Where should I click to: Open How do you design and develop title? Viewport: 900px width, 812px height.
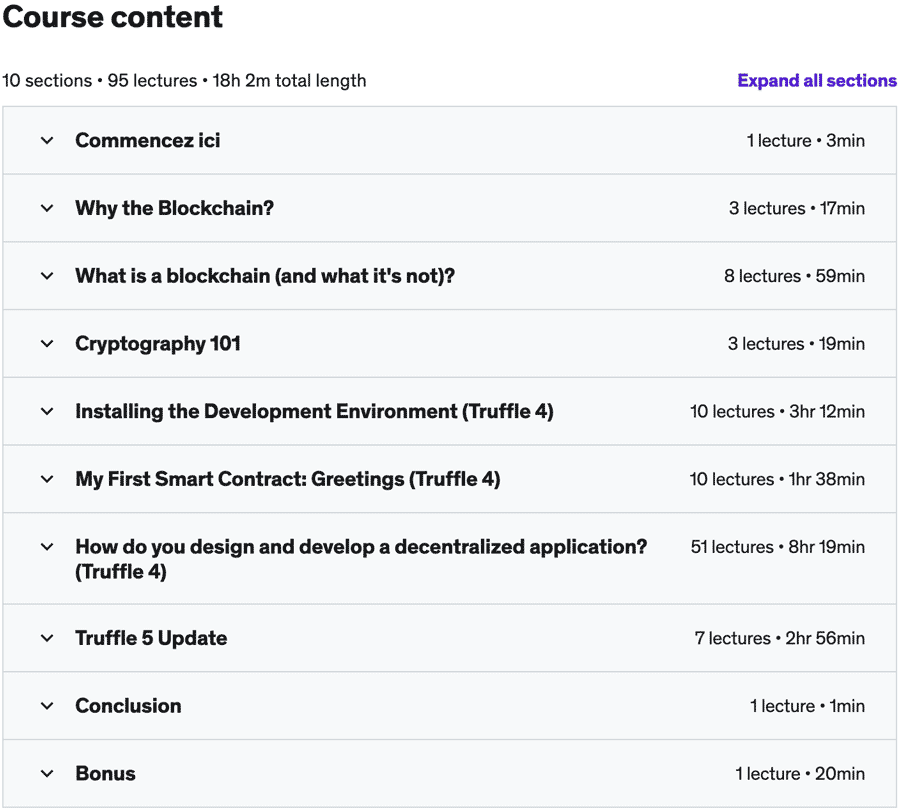tap(361, 559)
